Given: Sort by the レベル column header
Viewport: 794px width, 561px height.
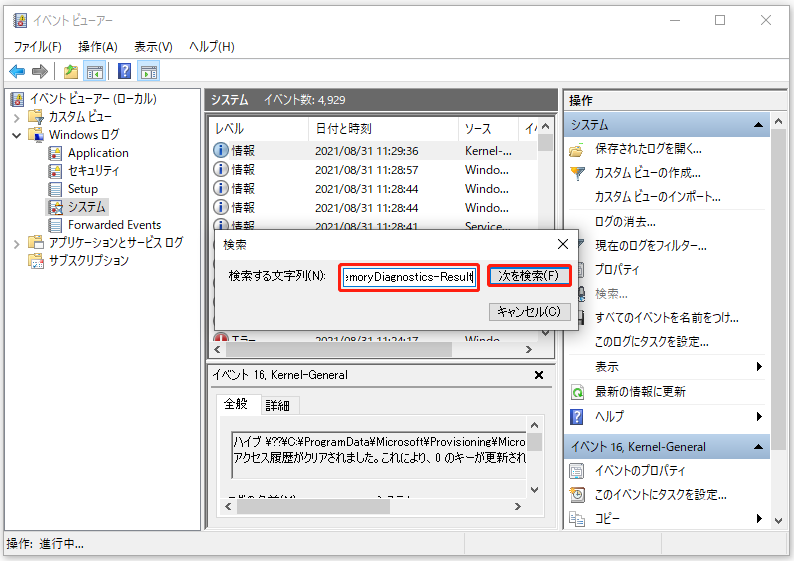Looking at the screenshot, I should point(258,129).
